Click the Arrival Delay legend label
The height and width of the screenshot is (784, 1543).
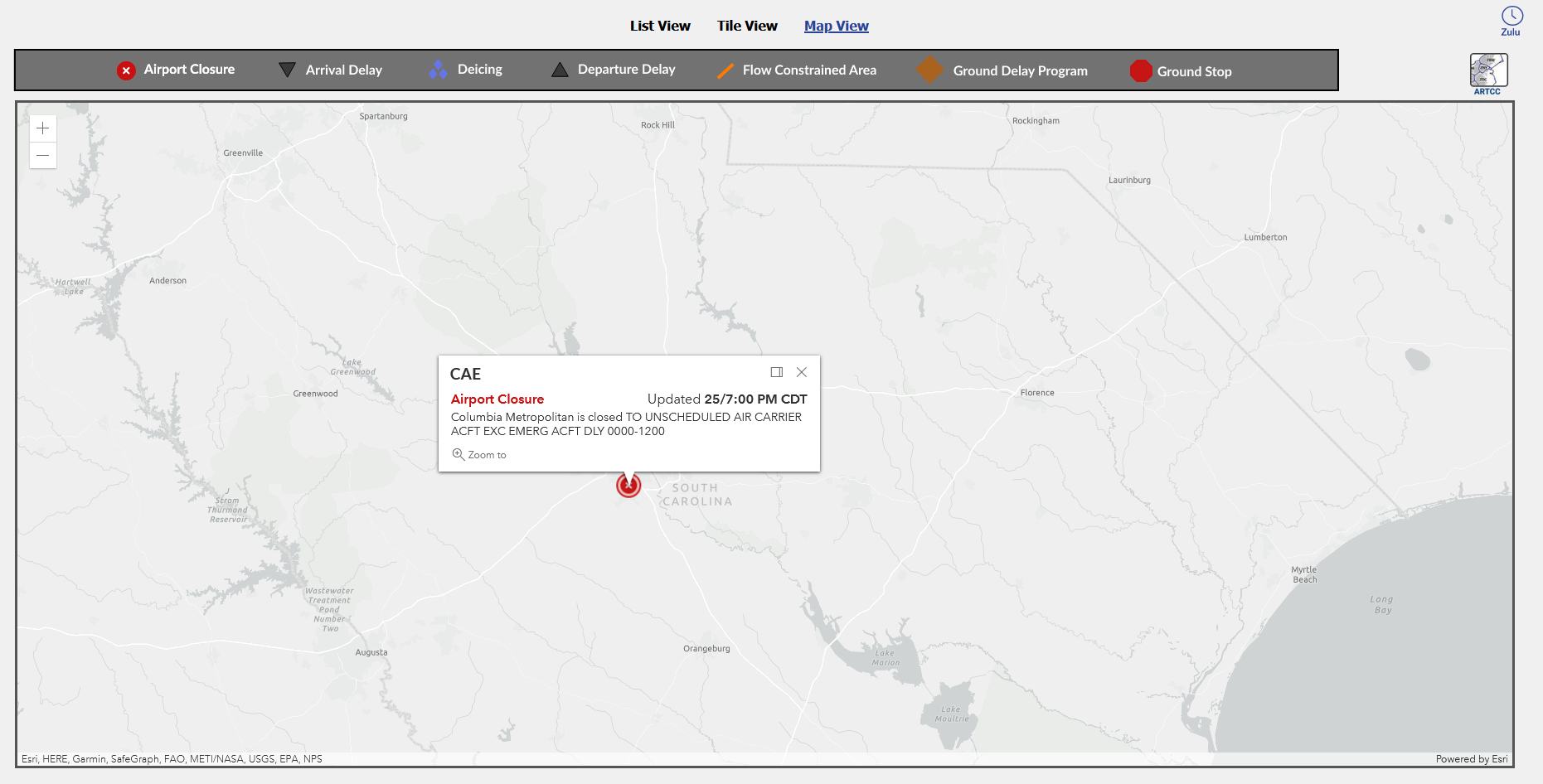(344, 70)
